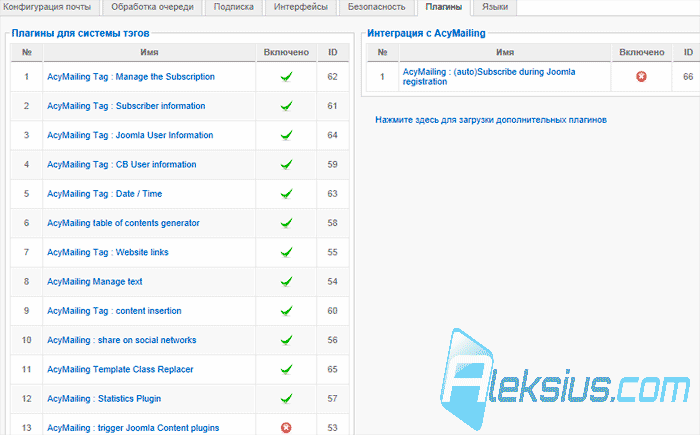Screen dimensions: 700x435
Task: Disable the Joomla User Information plugin checkmark
Action: tap(286, 135)
